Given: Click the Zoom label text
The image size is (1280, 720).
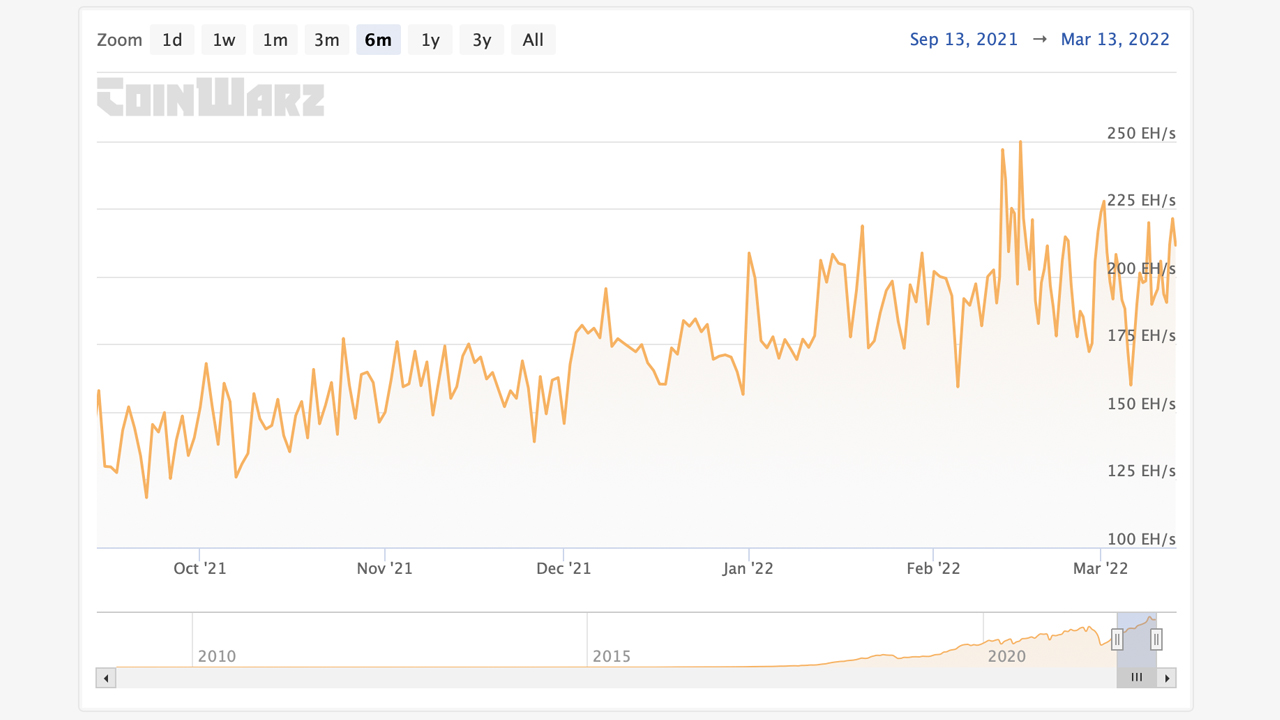Looking at the screenshot, I should (x=120, y=40).
